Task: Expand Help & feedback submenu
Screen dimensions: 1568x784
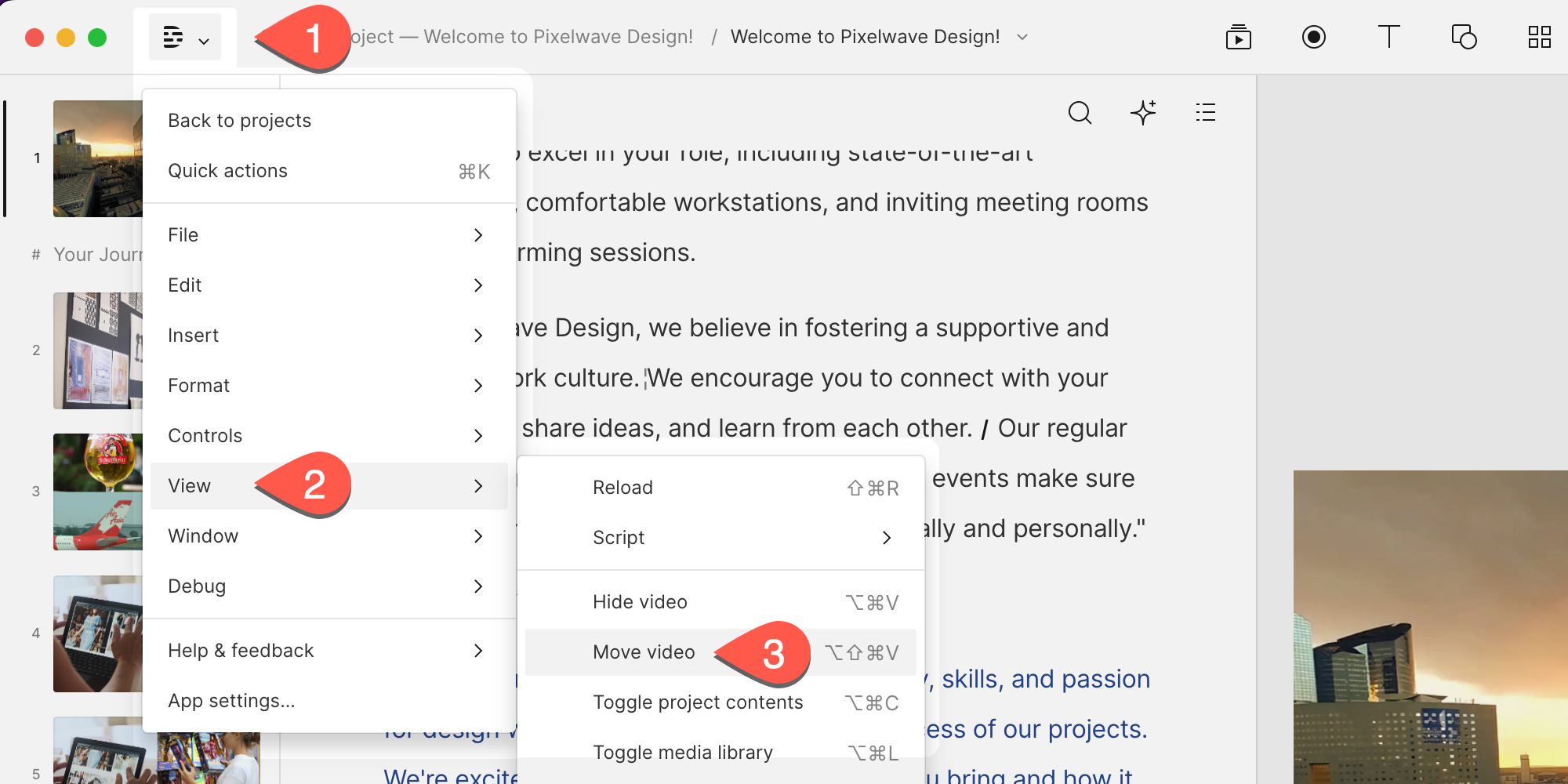Action: tap(329, 651)
